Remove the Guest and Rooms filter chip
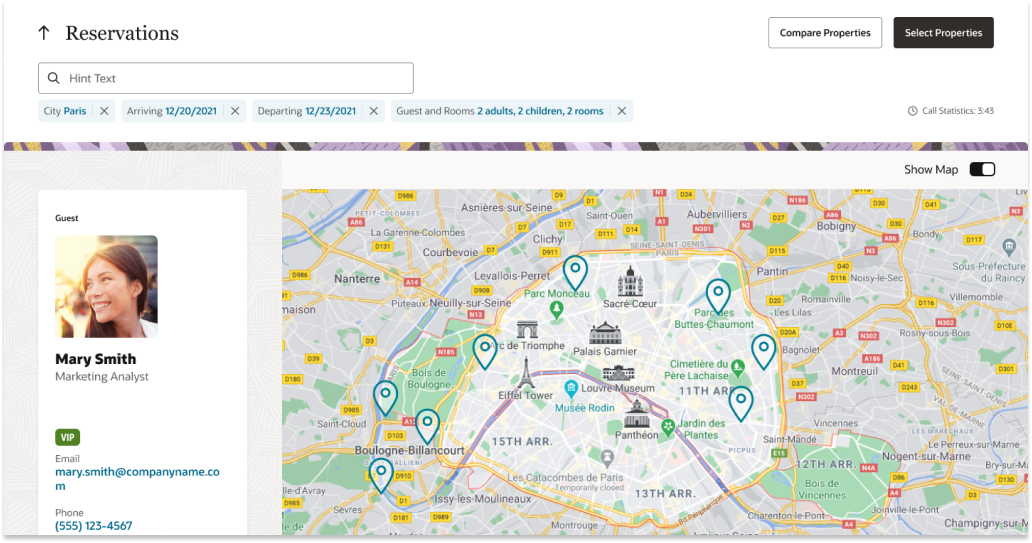This screenshot has height=543, width=1032. click(x=622, y=111)
